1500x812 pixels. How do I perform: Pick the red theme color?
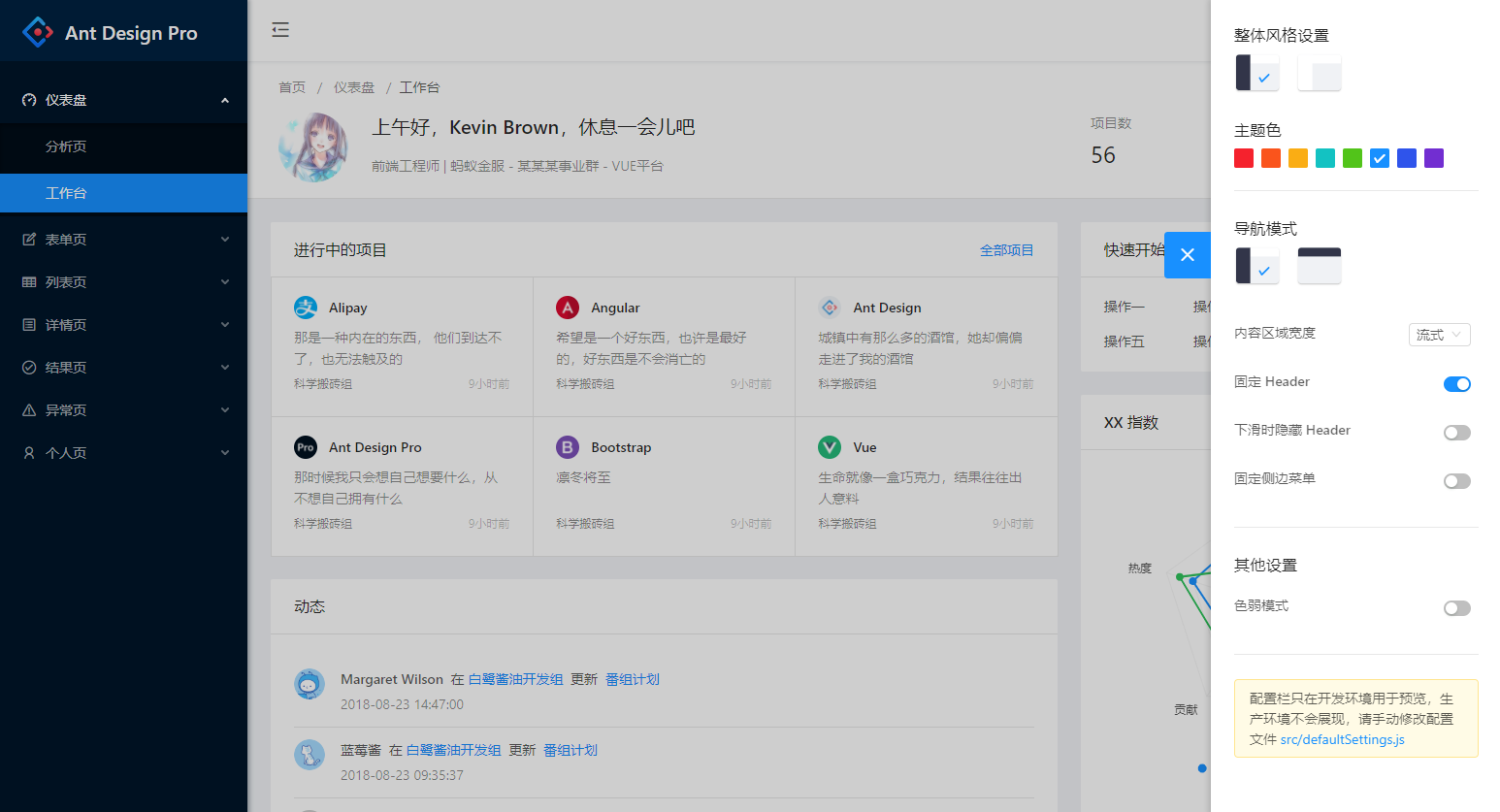coord(1244,158)
